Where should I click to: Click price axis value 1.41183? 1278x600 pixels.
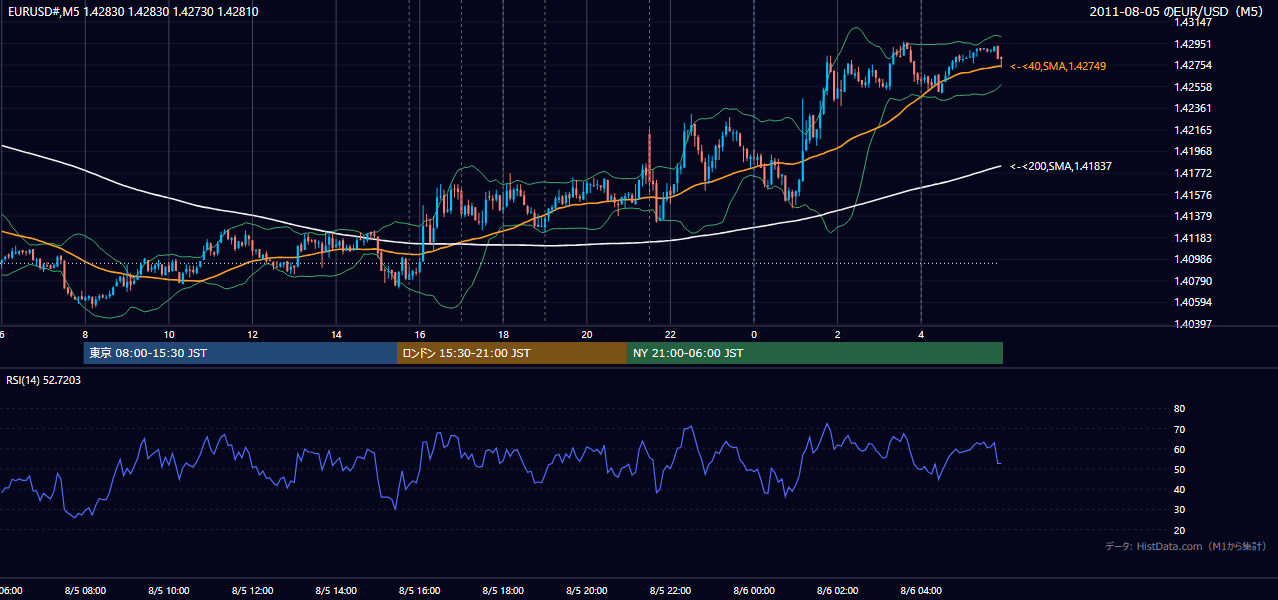pos(1192,238)
